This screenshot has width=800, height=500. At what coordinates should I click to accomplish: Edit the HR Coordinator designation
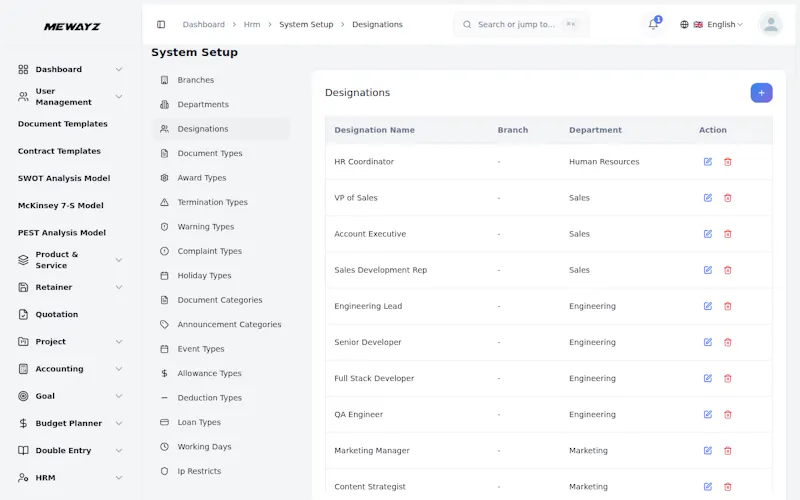(x=708, y=162)
